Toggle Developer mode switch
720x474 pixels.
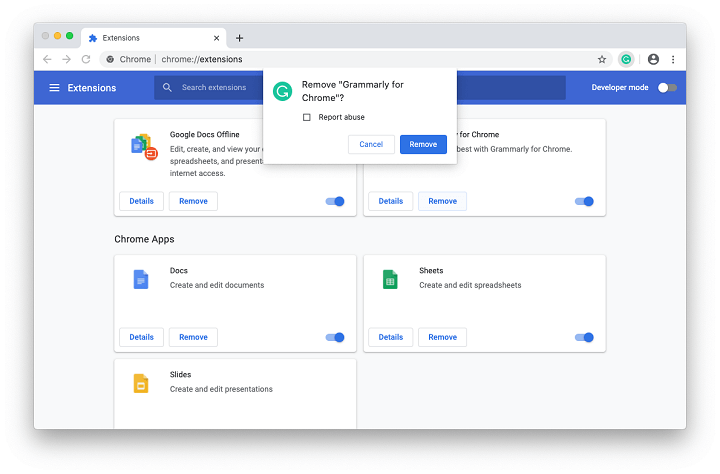(x=667, y=87)
